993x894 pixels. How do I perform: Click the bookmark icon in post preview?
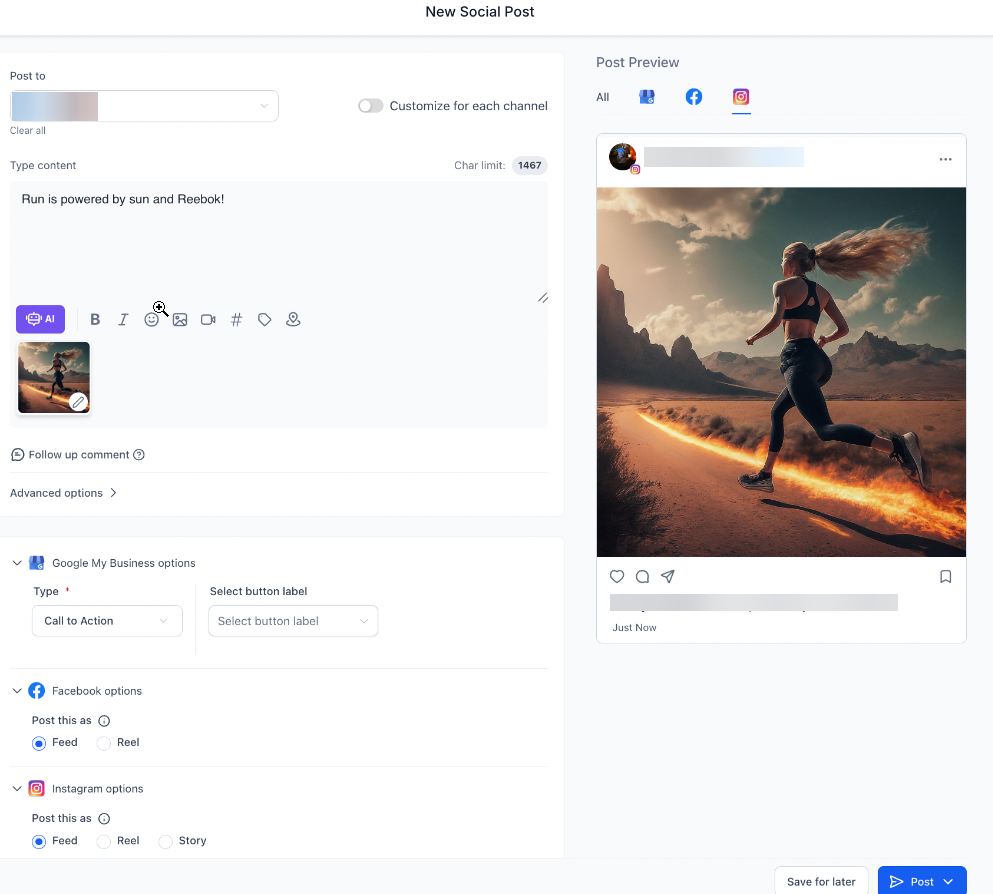(945, 576)
